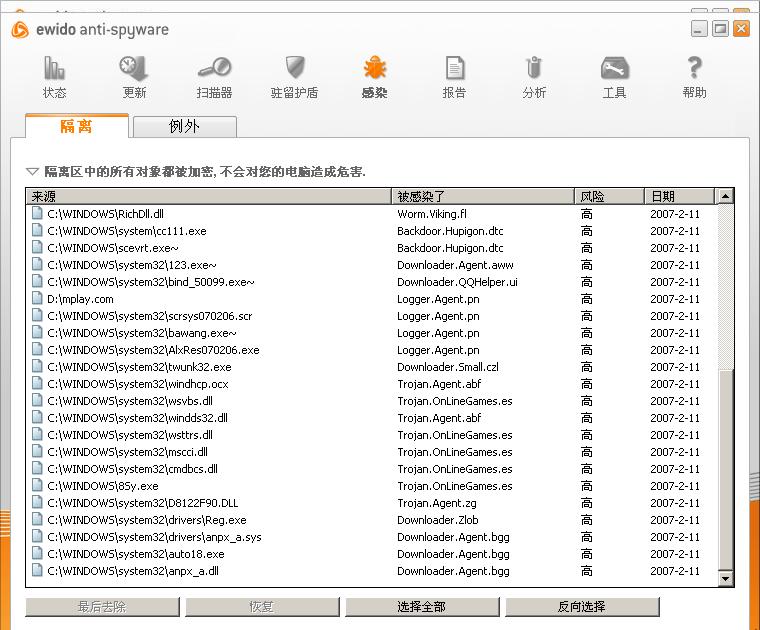Select the 感染 infections bug icon
The width and height of the screenshot is (760, 630).
coord(374,68)
